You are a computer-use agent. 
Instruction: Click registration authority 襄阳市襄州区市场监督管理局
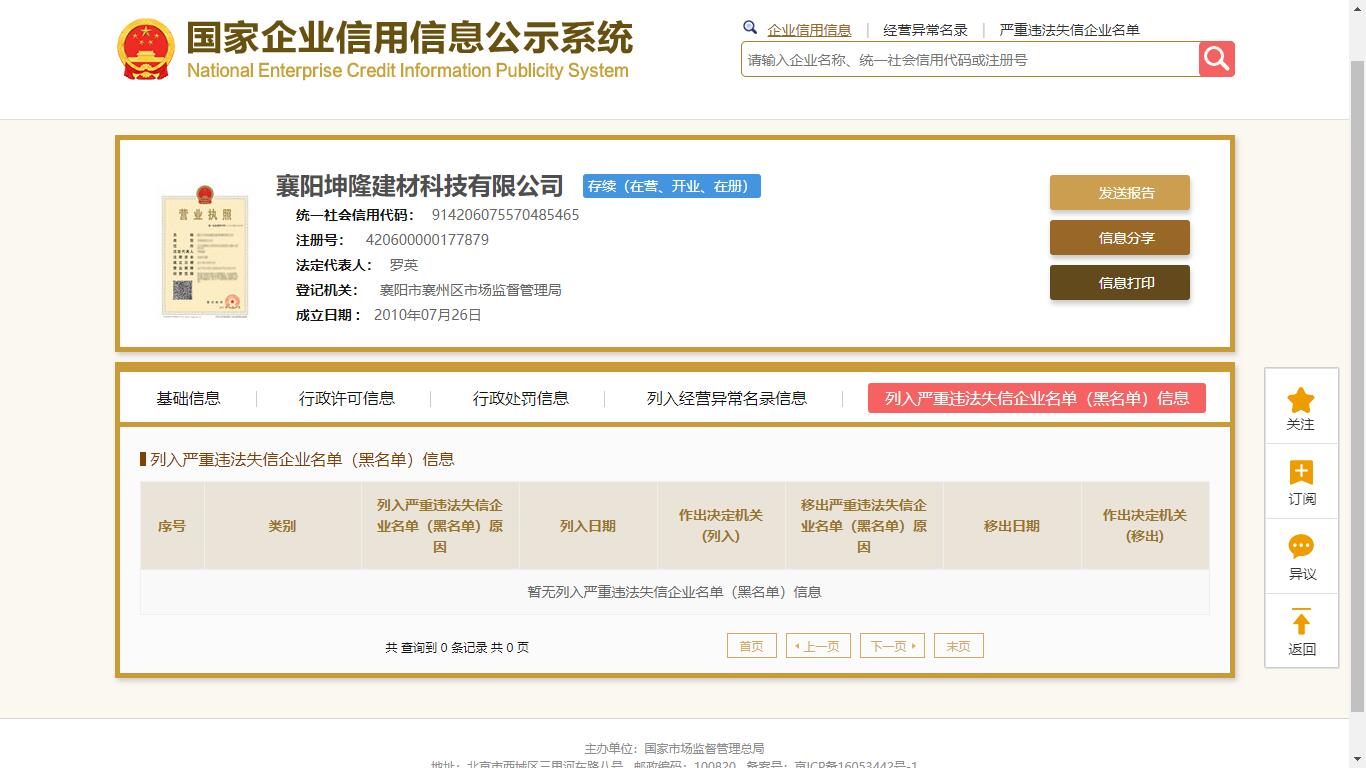[470, 290]
